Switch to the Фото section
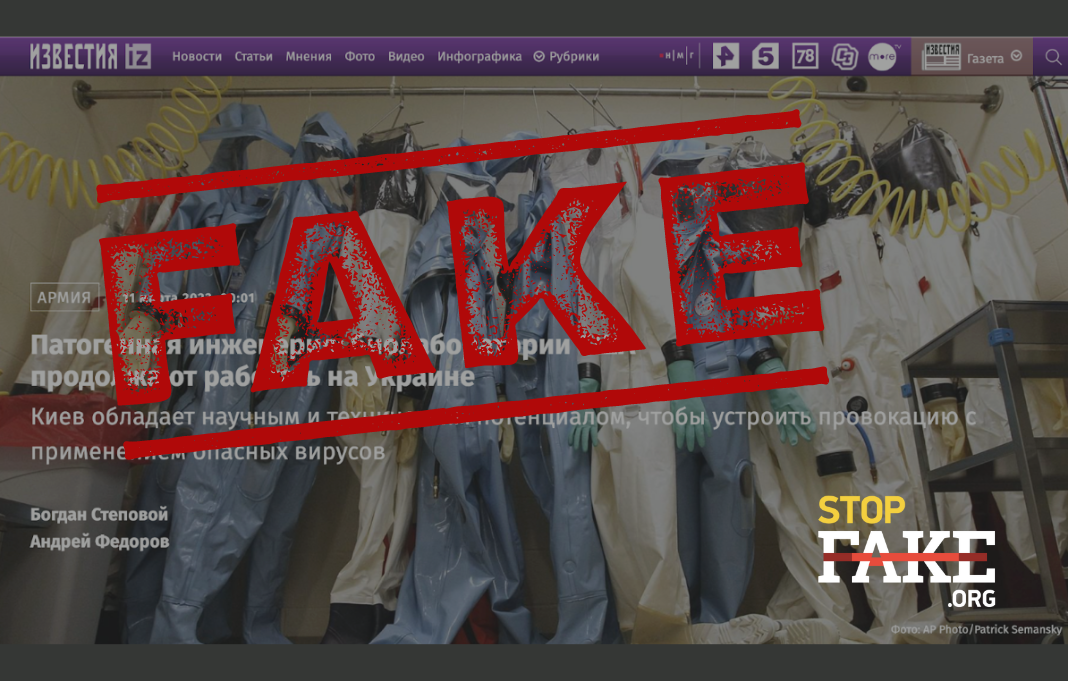This screenshot has width=1068, height=681. (x=360, y=57)
